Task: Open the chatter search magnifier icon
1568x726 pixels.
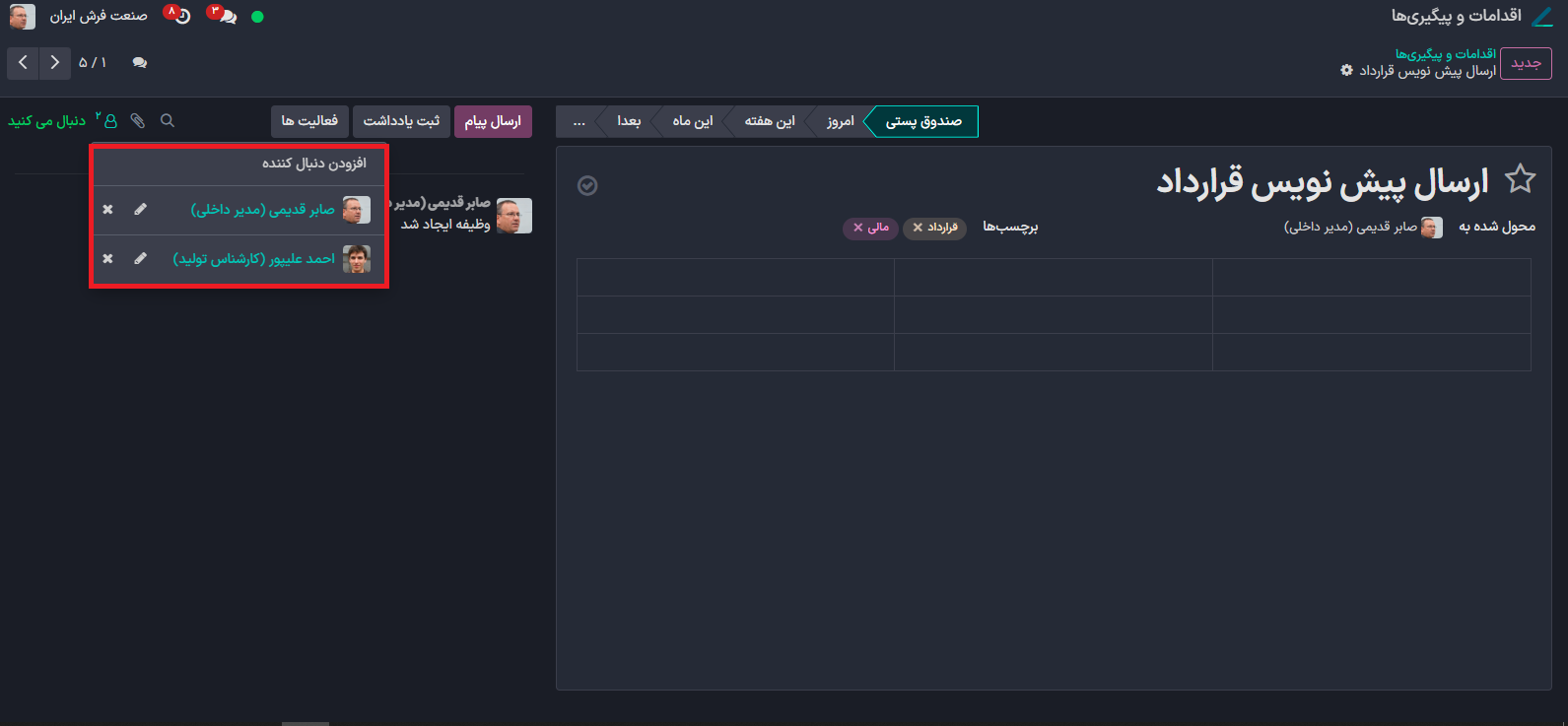Action: tap(168, 120)
